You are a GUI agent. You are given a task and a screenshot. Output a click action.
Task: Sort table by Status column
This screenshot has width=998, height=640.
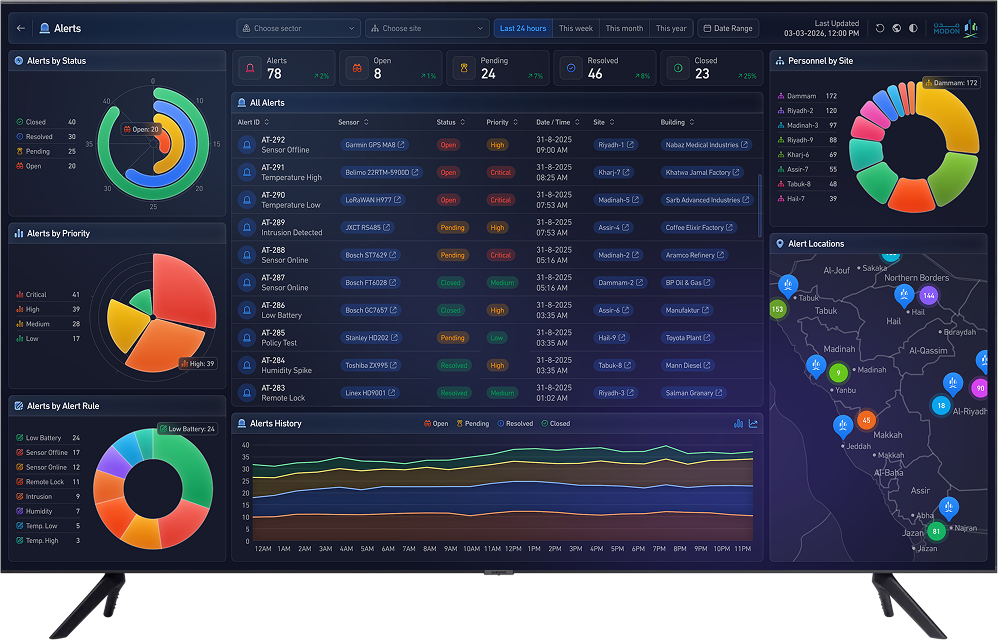[451, 122]
